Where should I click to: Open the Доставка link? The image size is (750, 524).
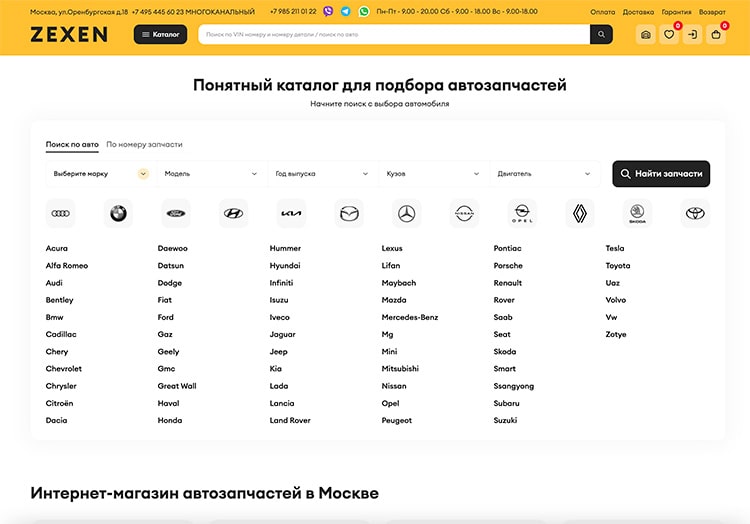(638, 12)
